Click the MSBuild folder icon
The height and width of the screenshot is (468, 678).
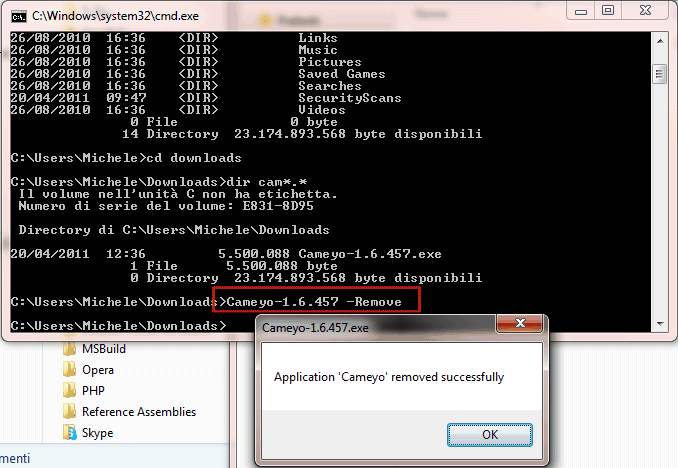70,349
